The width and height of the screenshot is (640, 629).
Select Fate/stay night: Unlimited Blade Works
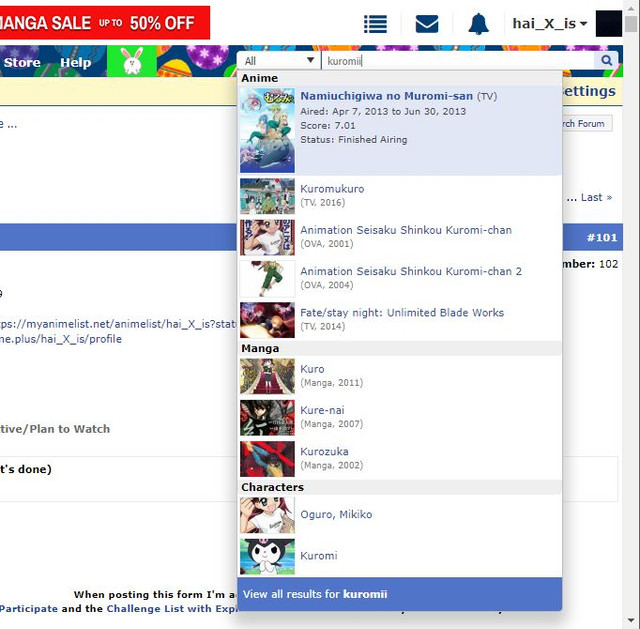click(402, 313)
